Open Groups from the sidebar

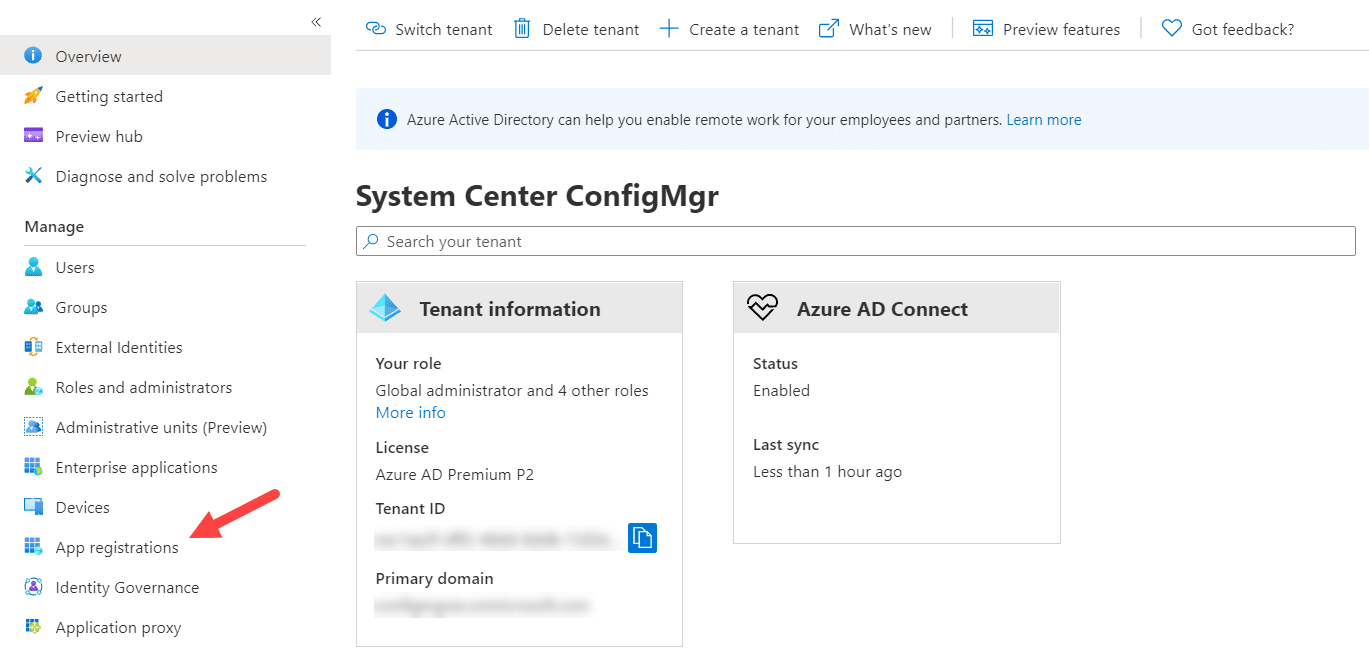(79, 307)
